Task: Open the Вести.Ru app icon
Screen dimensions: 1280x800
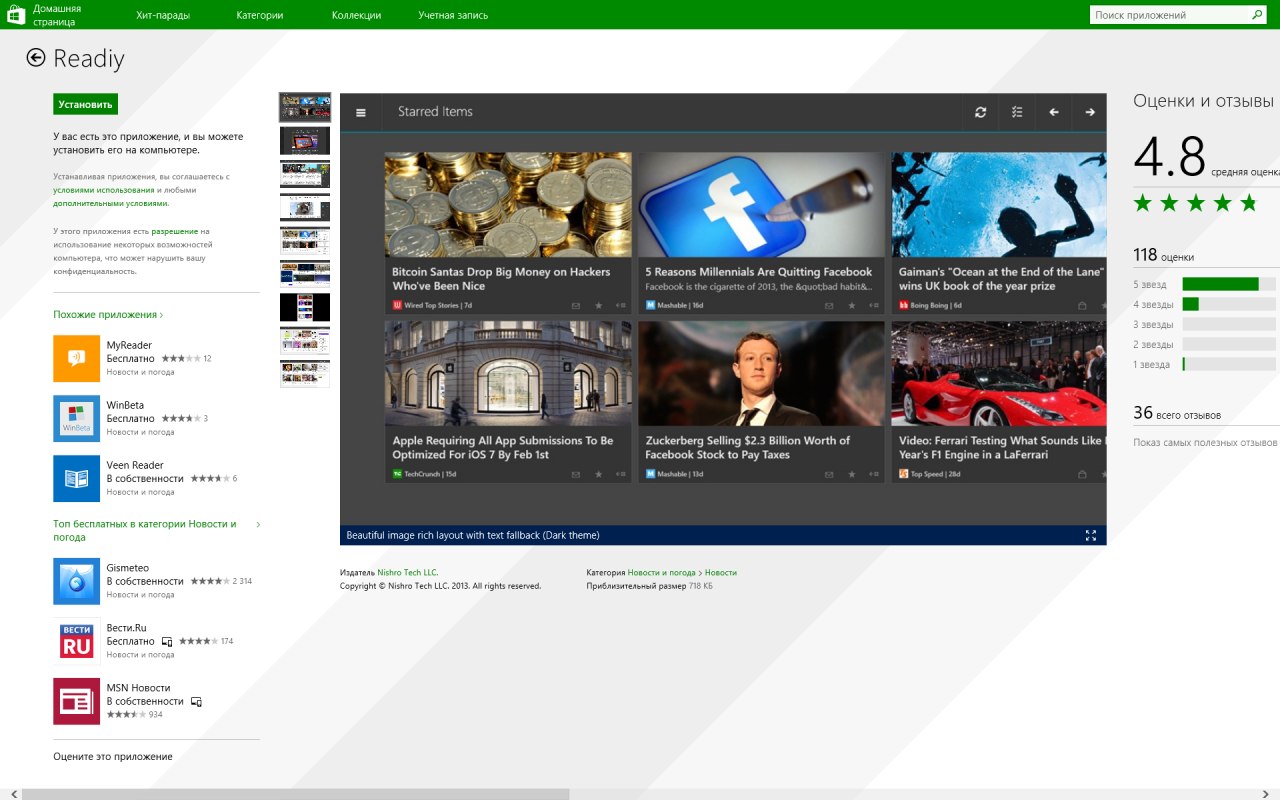Action: tap(76, 641)
